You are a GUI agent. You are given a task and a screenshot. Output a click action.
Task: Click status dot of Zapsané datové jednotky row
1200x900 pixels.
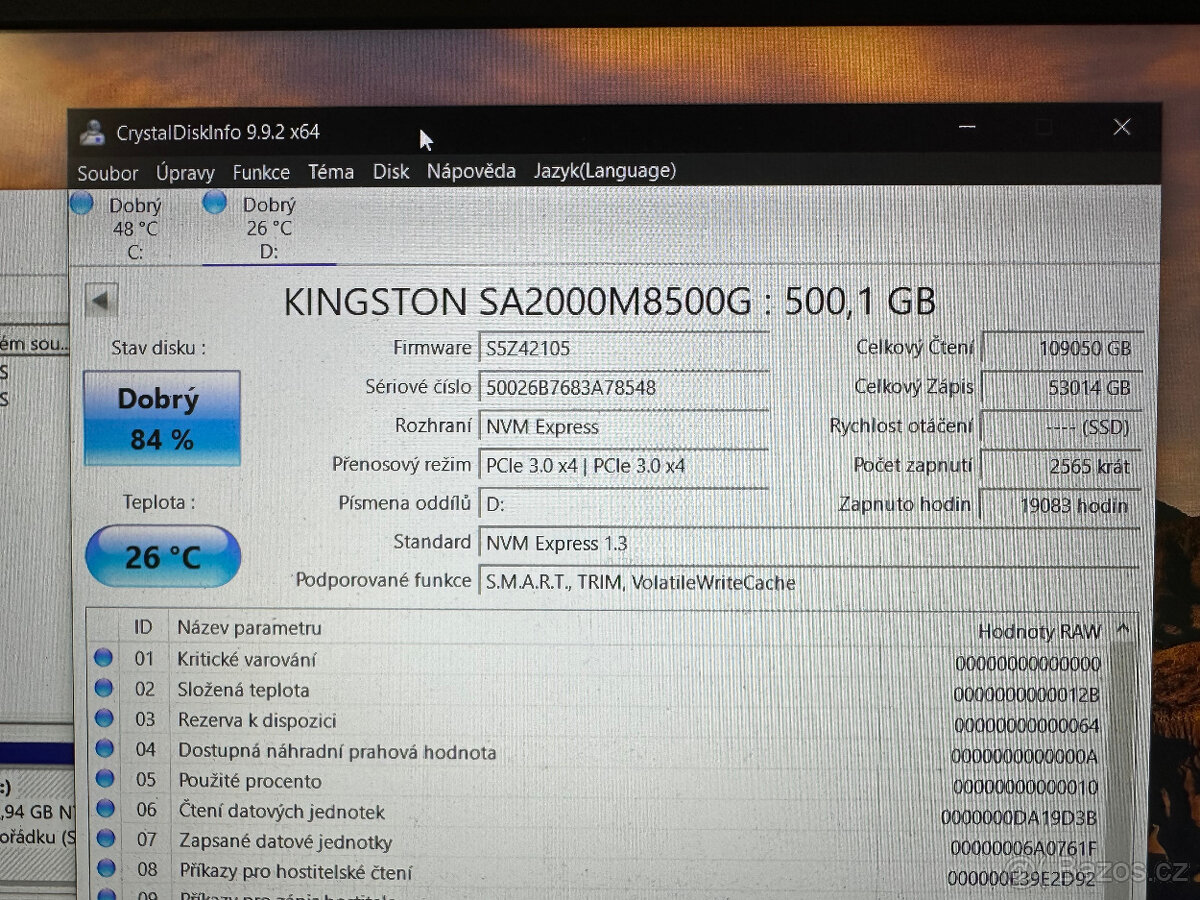[105, 838]
